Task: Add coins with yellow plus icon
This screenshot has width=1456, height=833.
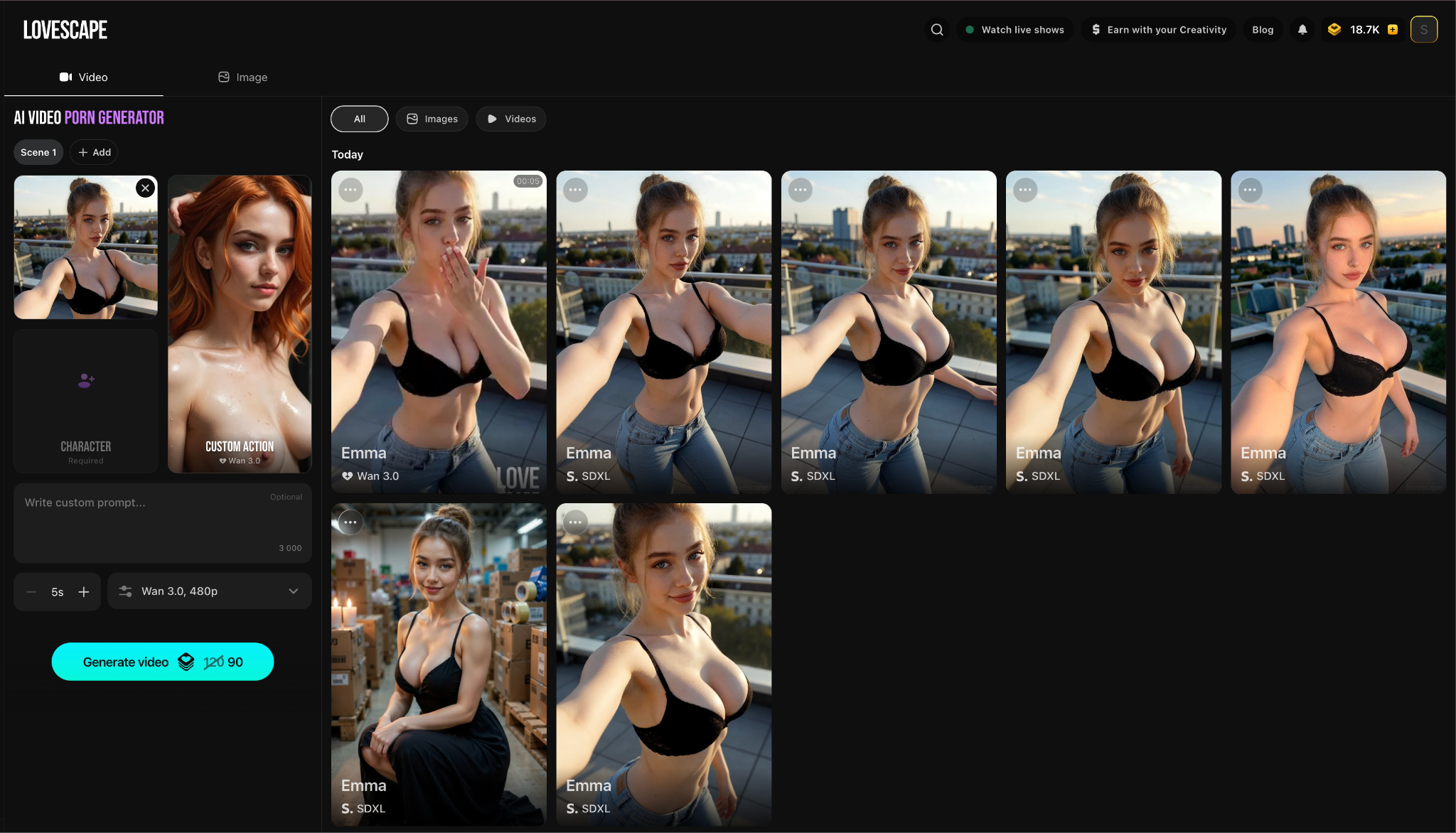Action: point(1393,29)
